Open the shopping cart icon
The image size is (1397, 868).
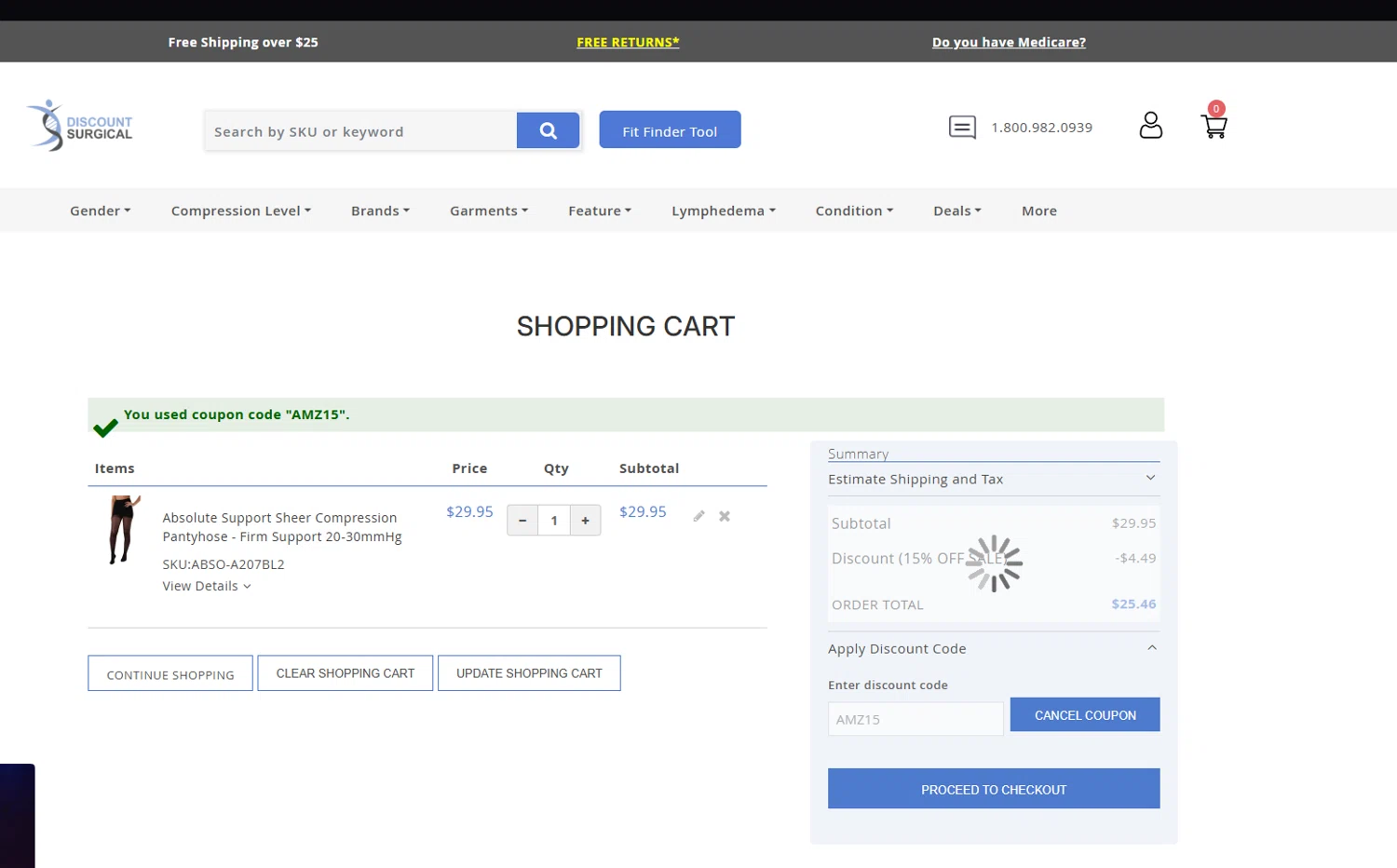(x=1214, y=125)
